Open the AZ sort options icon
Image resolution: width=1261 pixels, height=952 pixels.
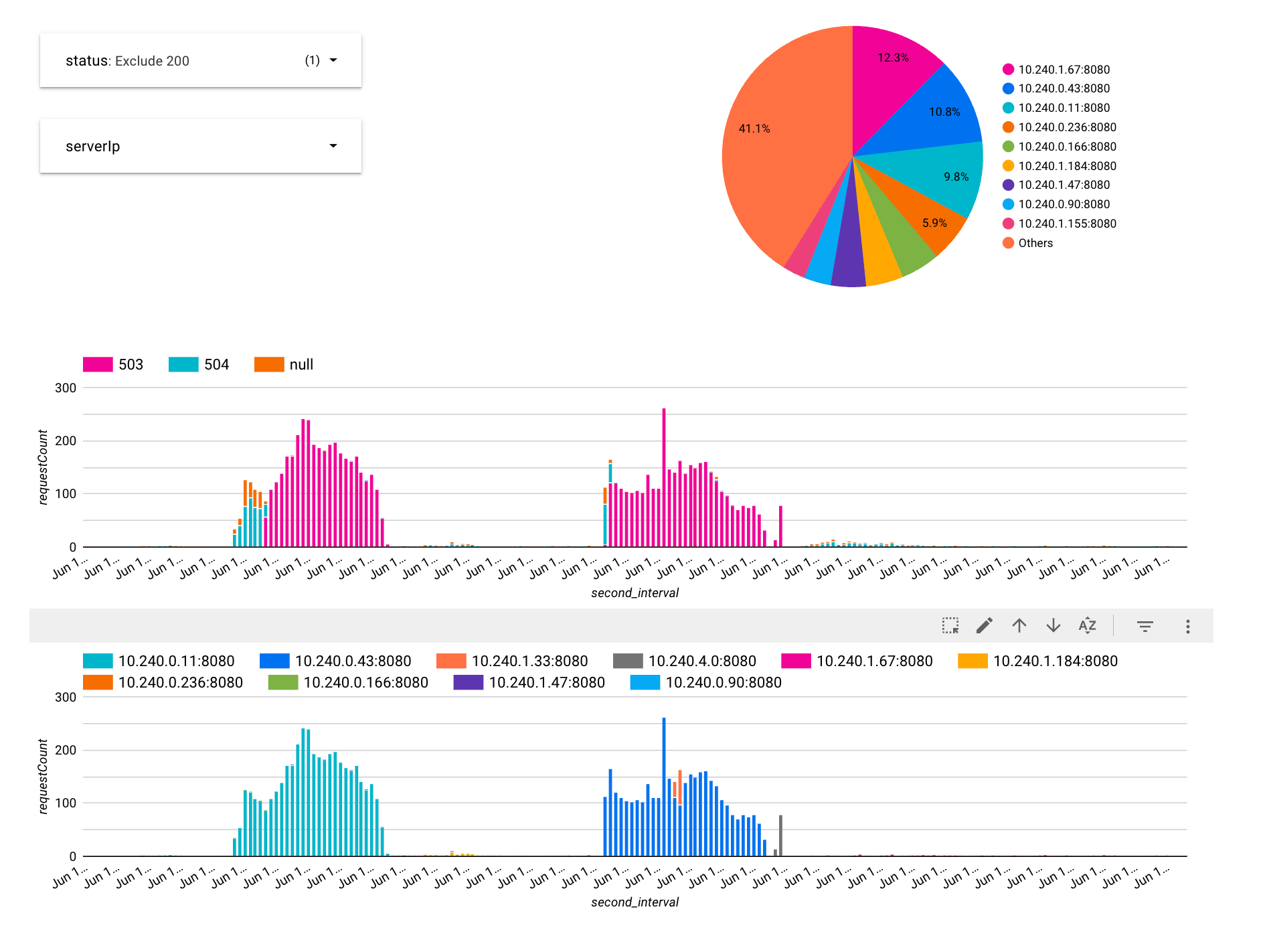pyautogui.click(x=1087, y=626)
